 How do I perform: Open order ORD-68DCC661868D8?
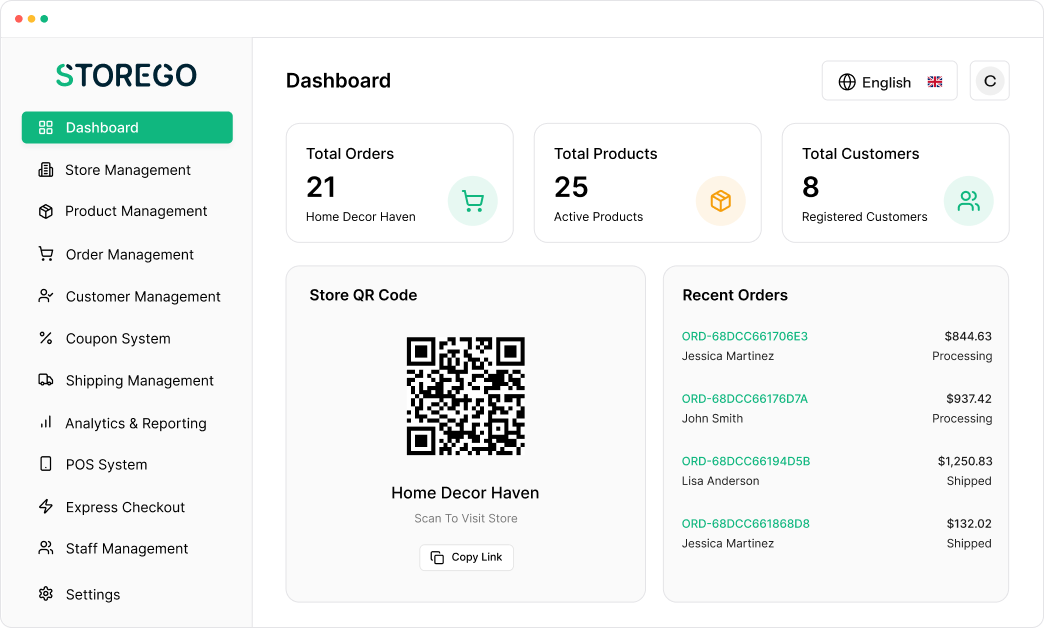coord(746,523)
